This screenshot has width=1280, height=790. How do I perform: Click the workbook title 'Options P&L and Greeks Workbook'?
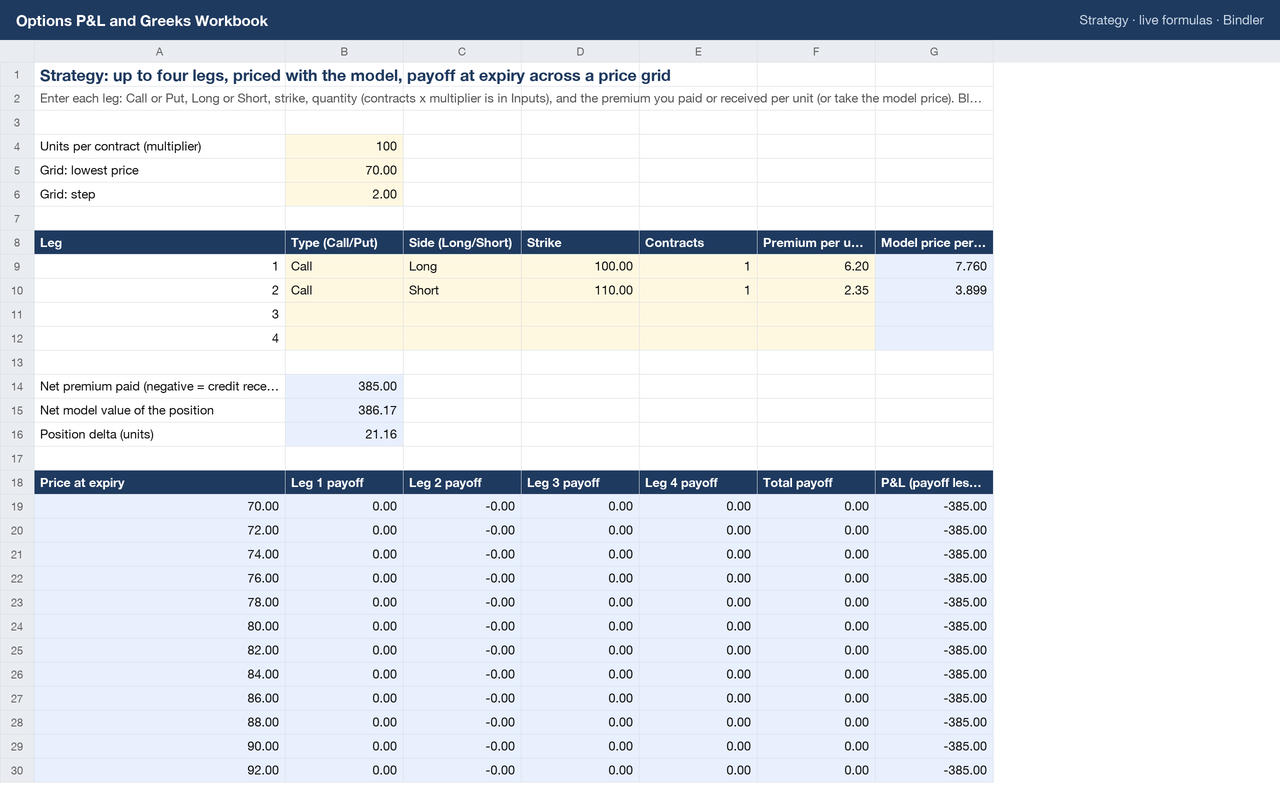tap(142, 20)
